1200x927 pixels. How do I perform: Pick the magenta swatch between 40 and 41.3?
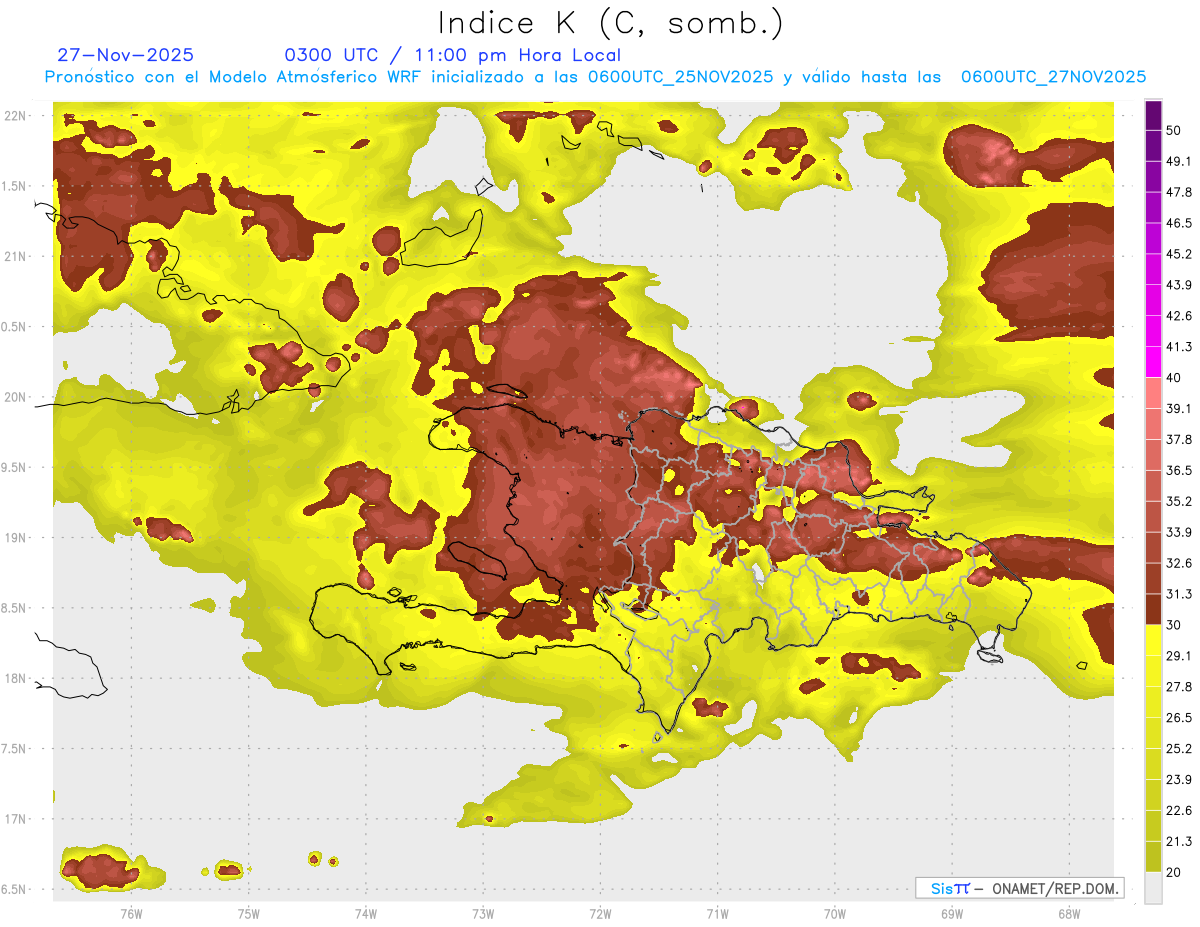(x=1153, y=362)
